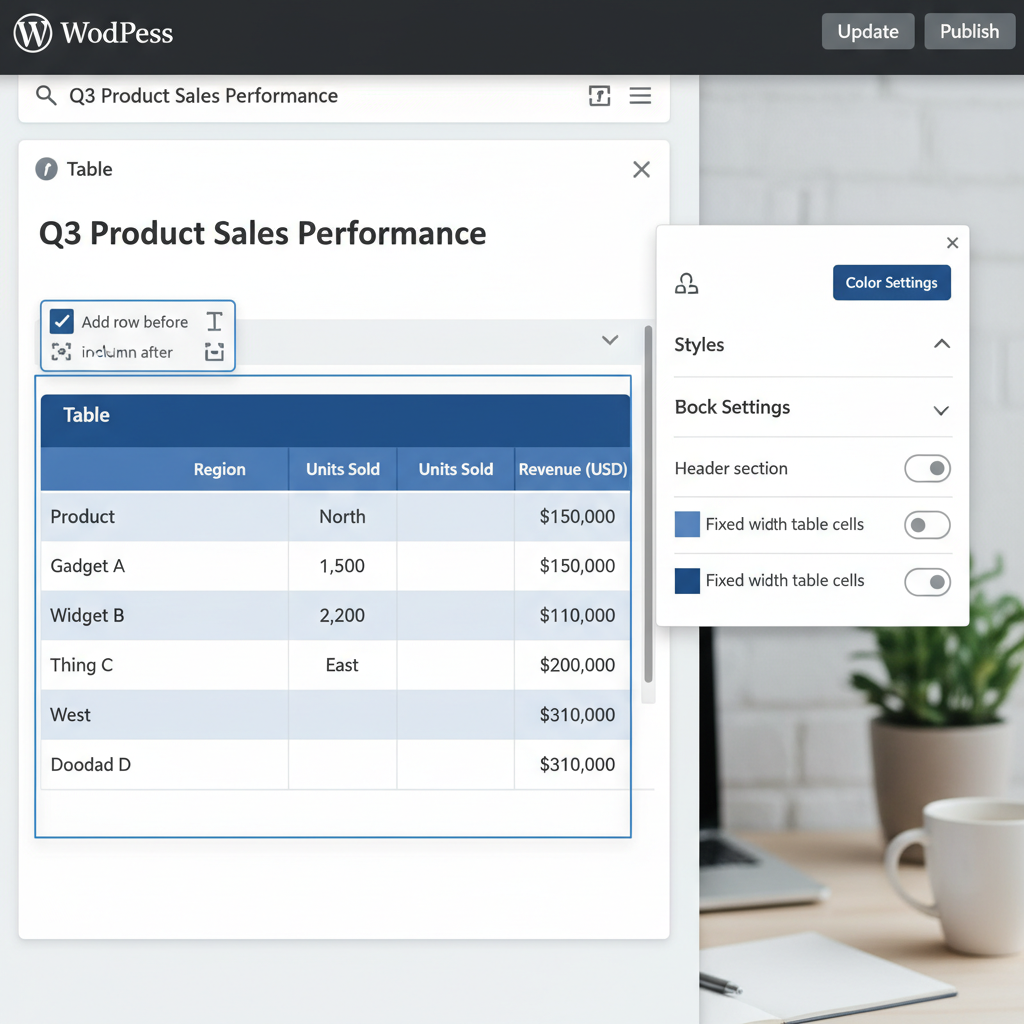This screenshot has height=1024, width=1024.
Task: Click the light blue color swatch
Action: pyautogui.click(x=686, y=524)
